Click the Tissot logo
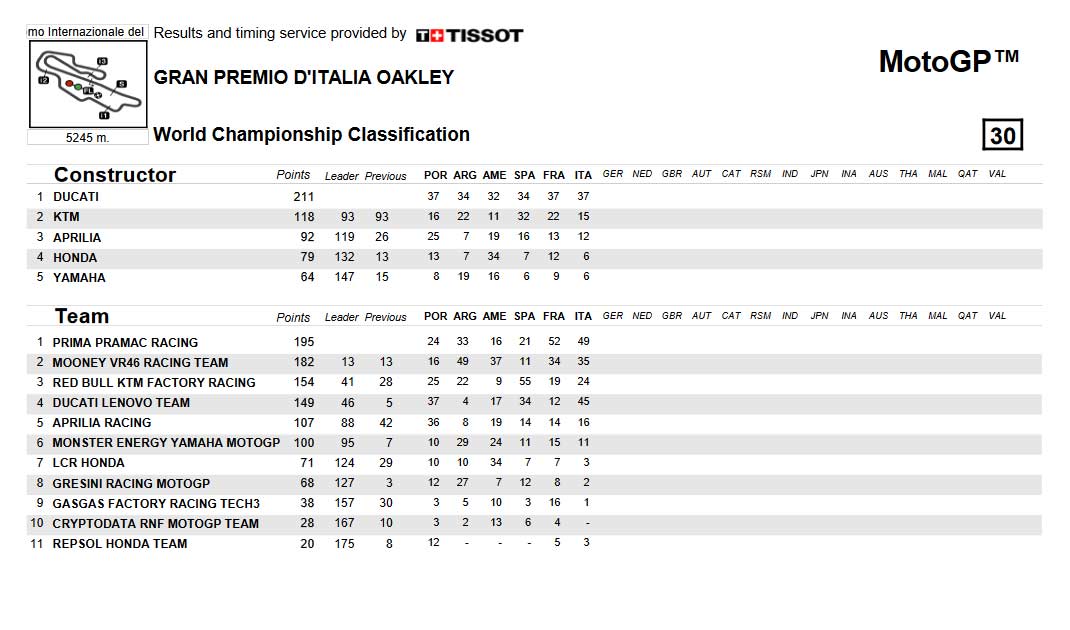 tap(469, 35)
